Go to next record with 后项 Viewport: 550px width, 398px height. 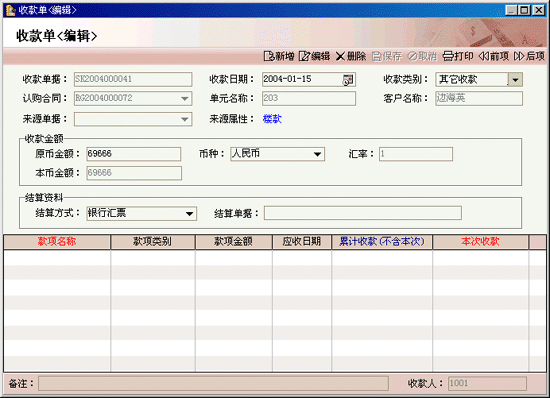tap(529, 56)
